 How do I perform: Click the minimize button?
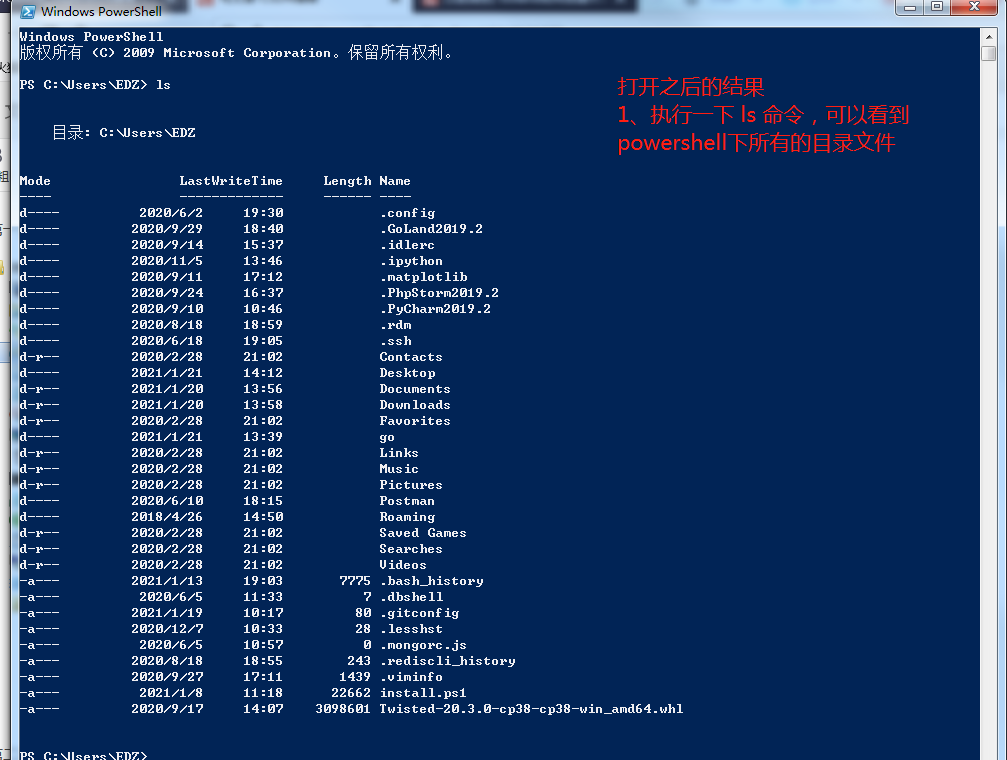[x=911, y=9]
